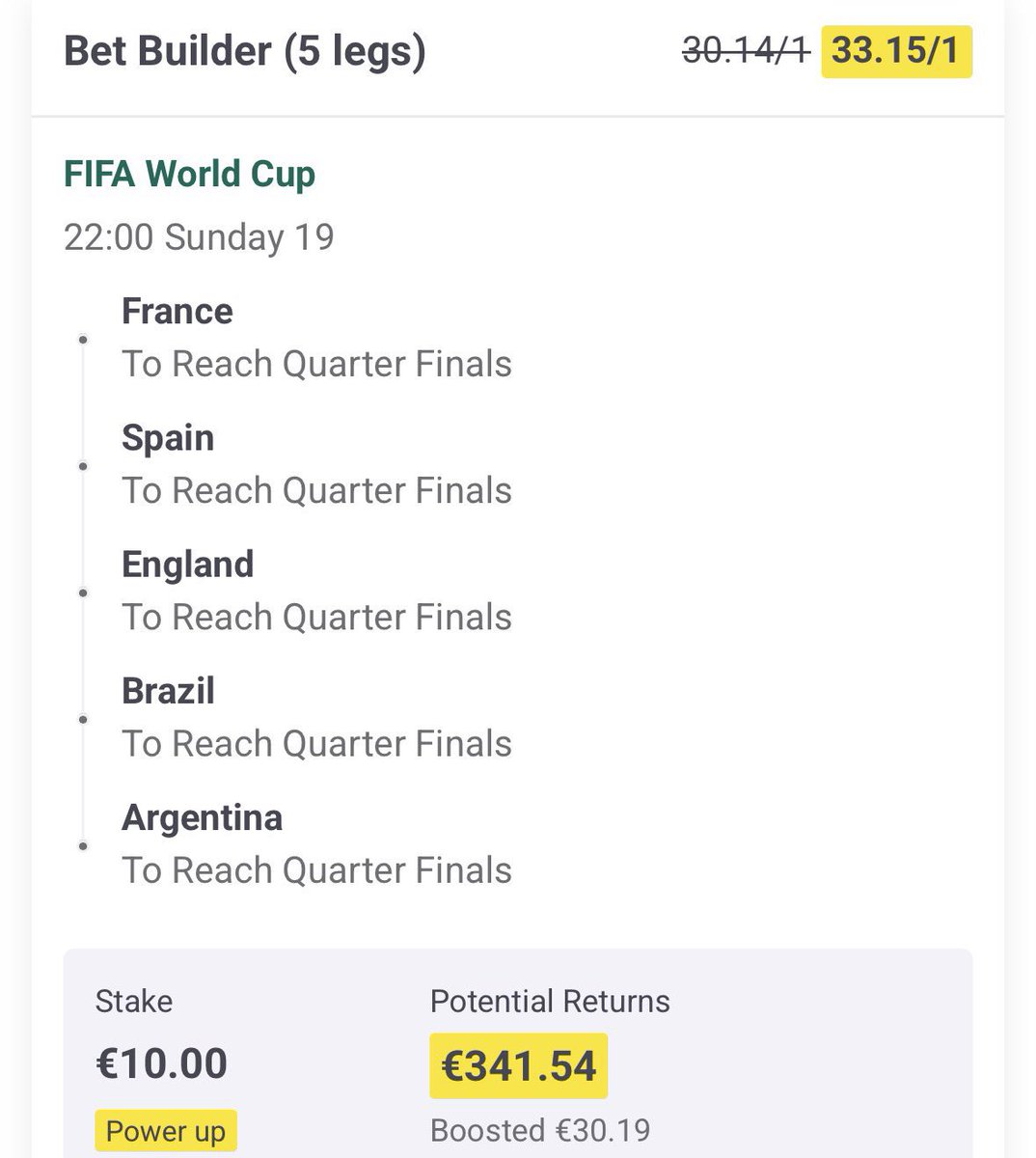Screen dimensions: 1036x1158
Task: Click To Reach Quarter Finals under Argentina
Action: pos(316,870)
